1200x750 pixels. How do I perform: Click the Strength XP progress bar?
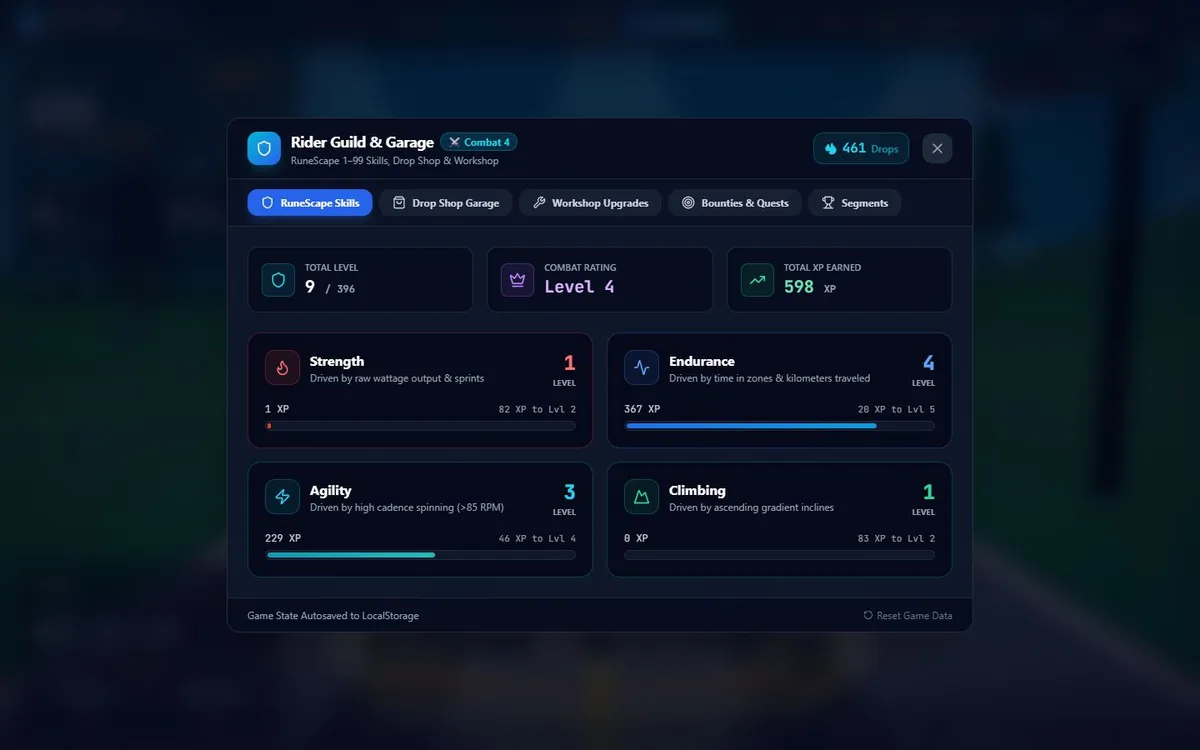coord(421,426)
